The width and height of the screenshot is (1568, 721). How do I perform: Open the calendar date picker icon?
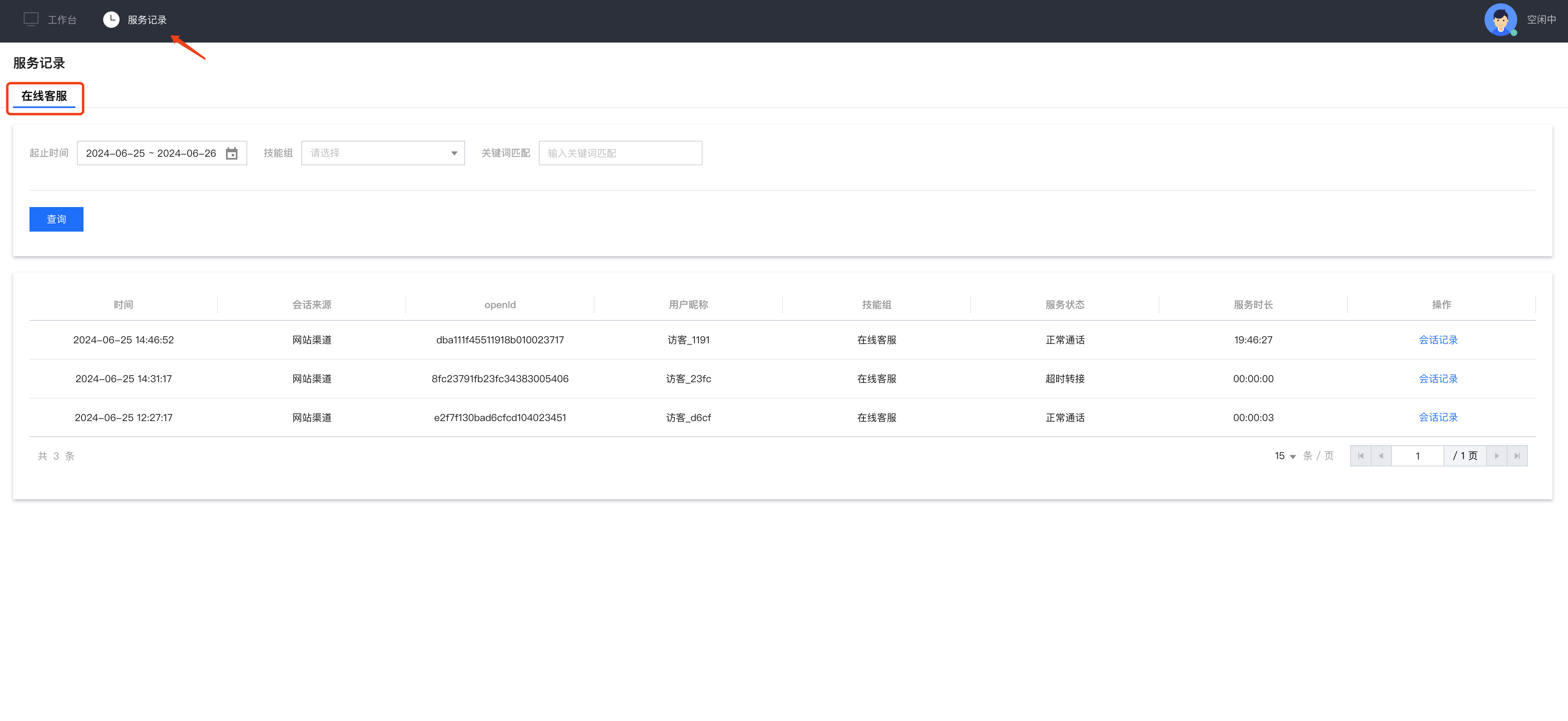231,153
